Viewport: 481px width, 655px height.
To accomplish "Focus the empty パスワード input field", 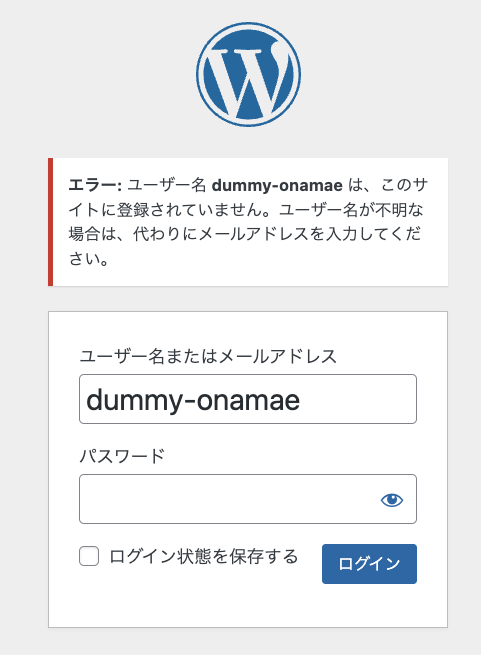I will [248, 499].
